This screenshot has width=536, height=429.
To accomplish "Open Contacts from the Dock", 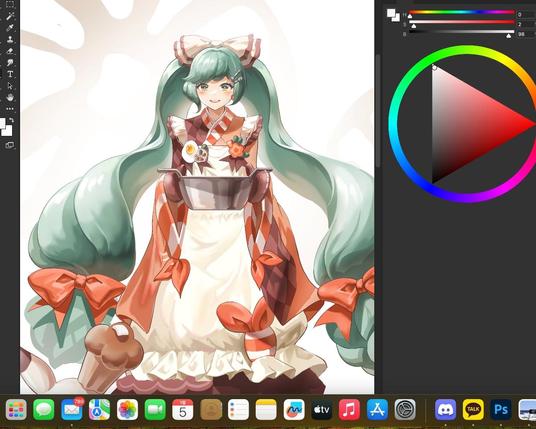I will [x=211, y=410].
